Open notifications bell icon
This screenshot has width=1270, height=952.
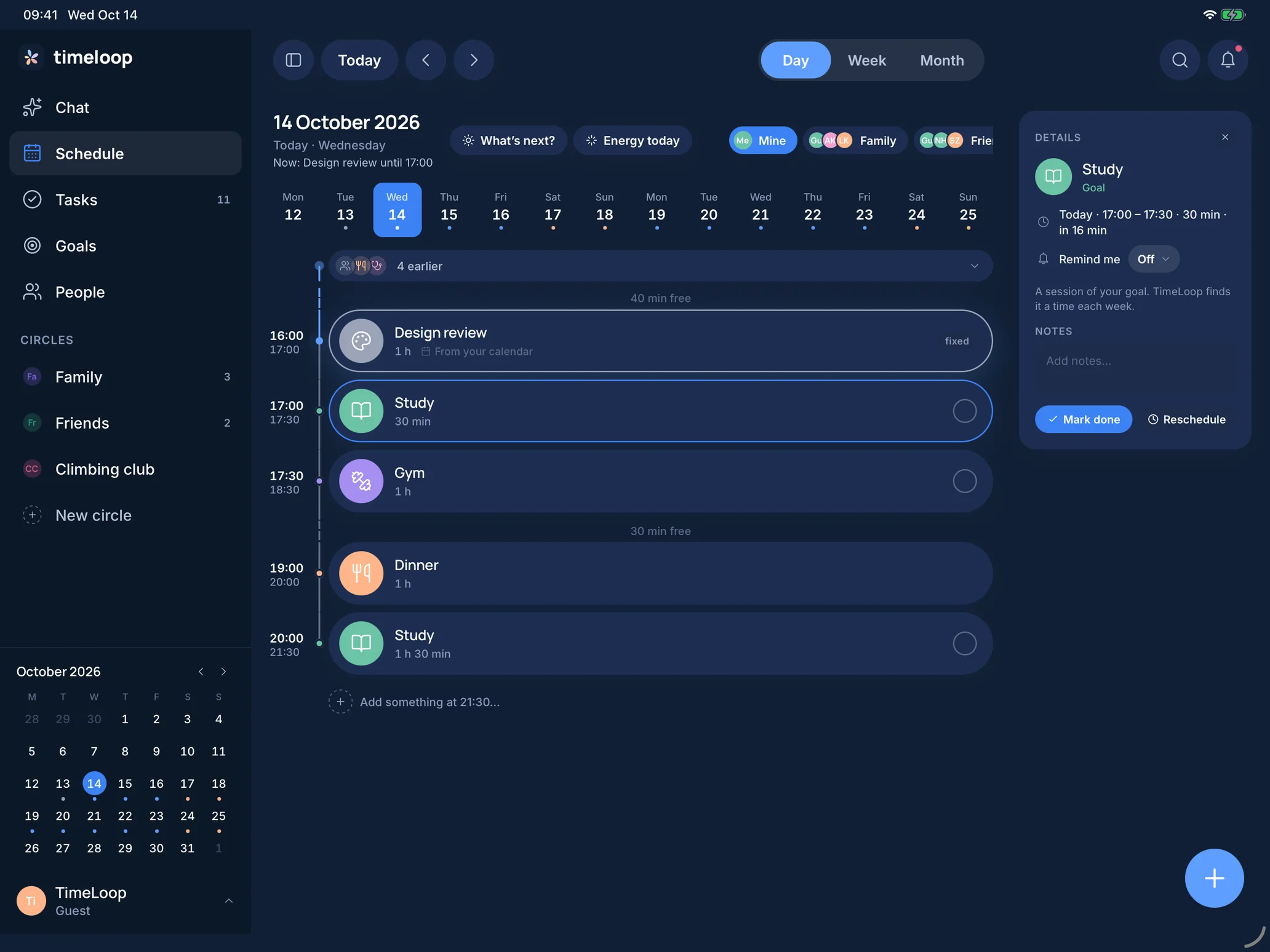1228,60
